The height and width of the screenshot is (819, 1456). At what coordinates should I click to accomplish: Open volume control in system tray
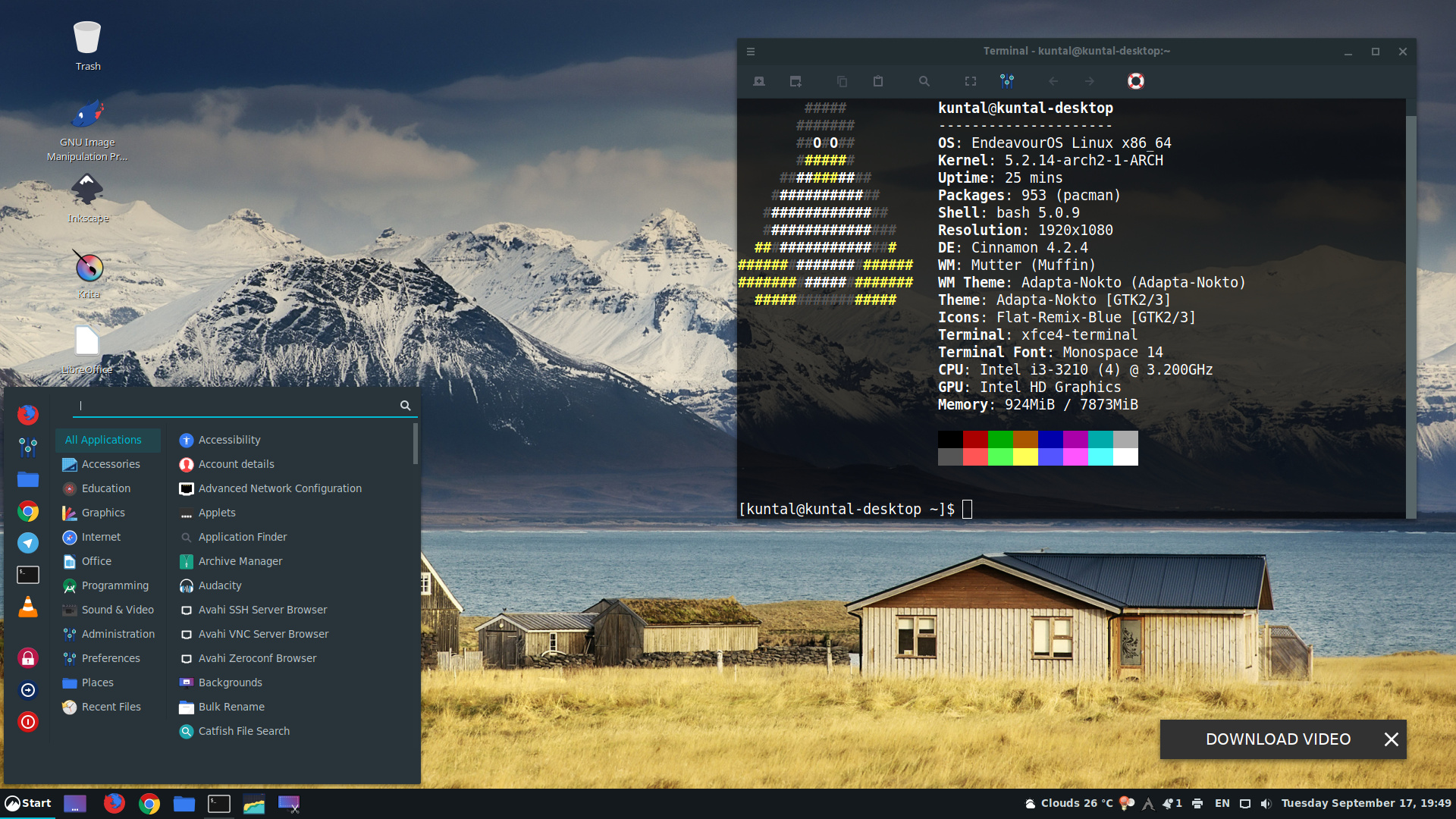tap(1266, 804)
